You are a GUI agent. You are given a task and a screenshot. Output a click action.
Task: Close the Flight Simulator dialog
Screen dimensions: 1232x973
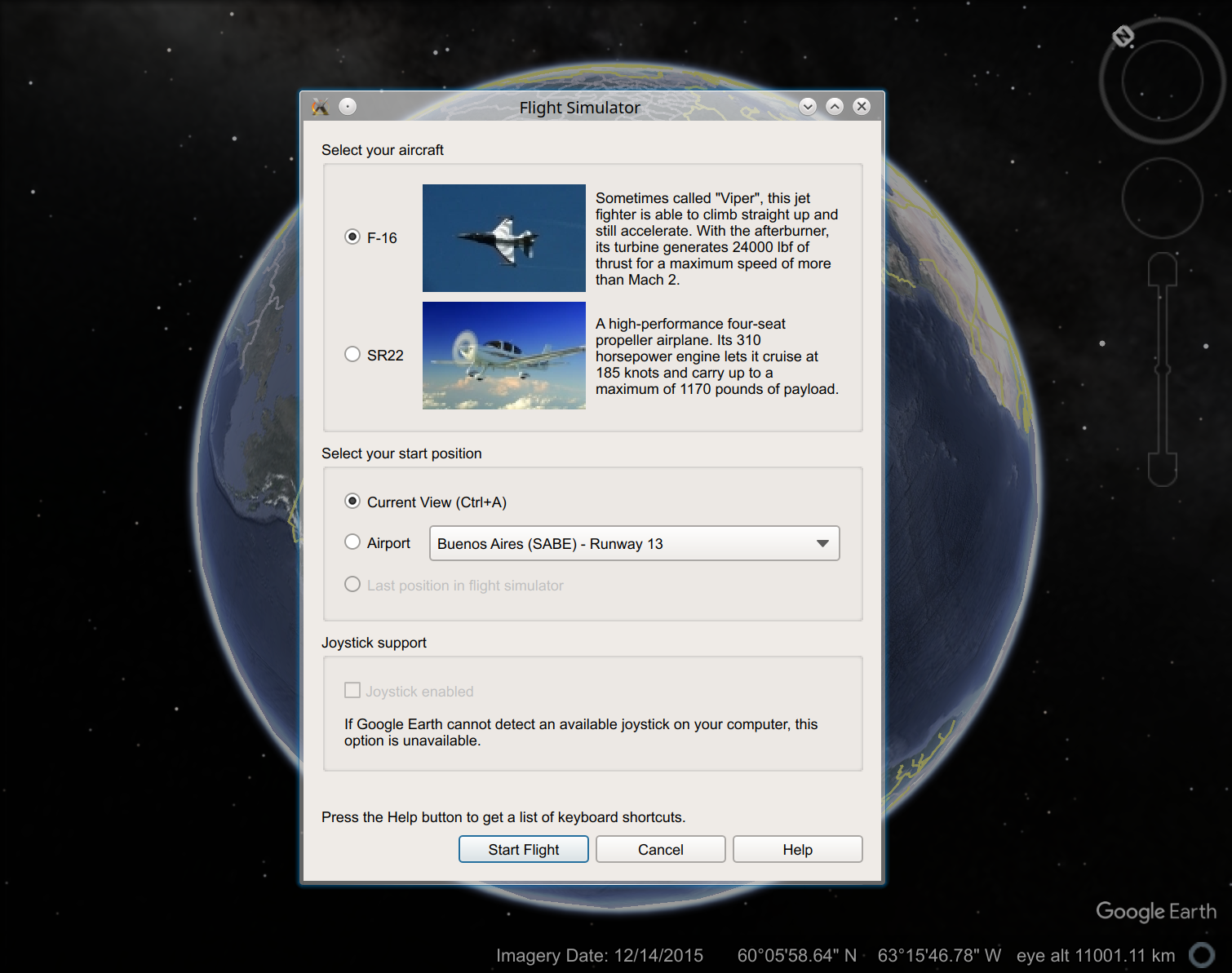pyautogui.click(x=862, y=107)
